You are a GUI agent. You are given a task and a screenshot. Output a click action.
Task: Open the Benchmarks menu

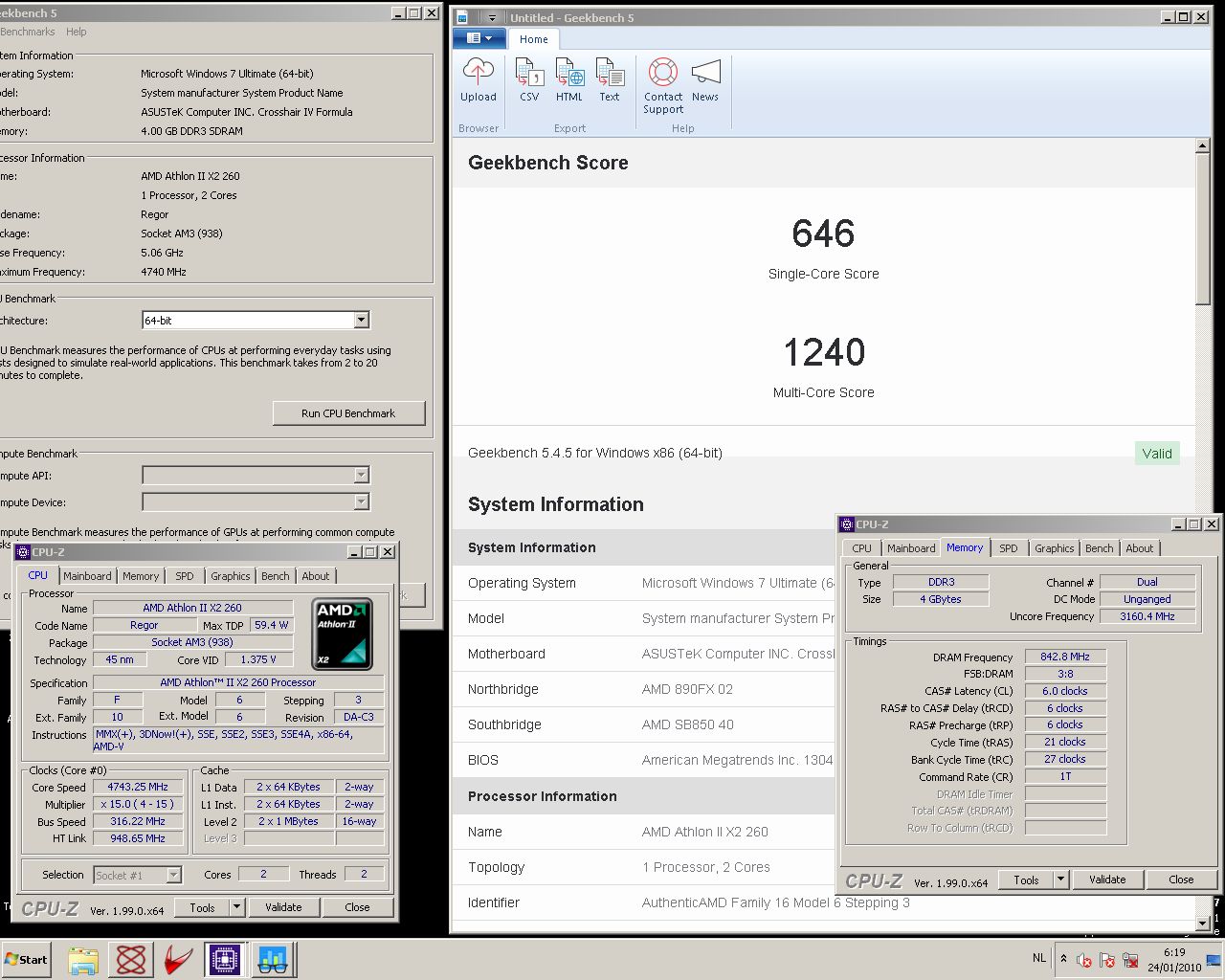28,32
